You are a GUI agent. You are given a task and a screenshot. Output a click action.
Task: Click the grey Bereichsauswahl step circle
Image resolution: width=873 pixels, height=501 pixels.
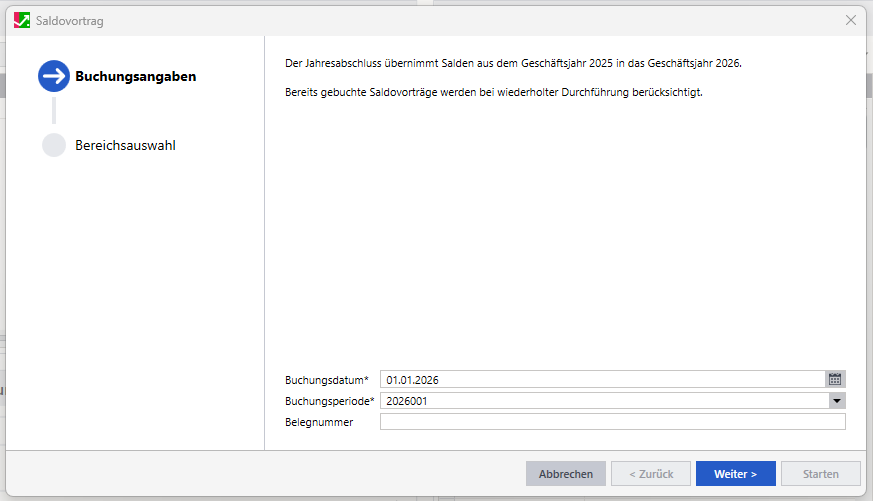tap(54, 145)
